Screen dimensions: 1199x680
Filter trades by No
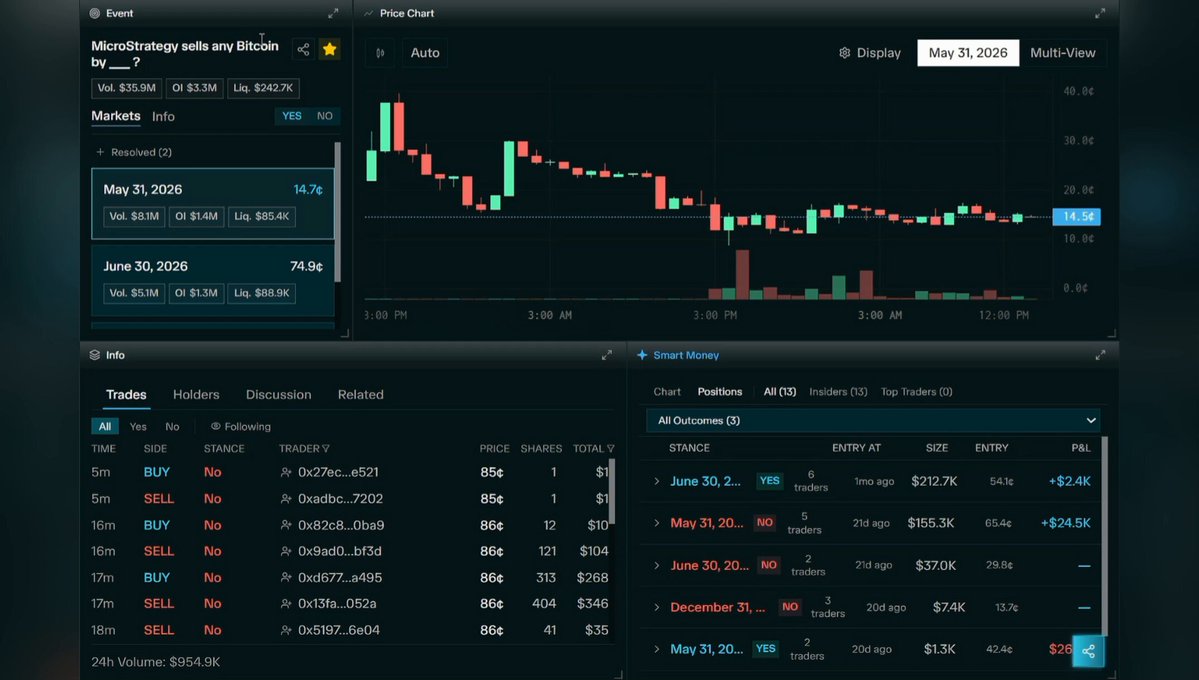[172, 427]
